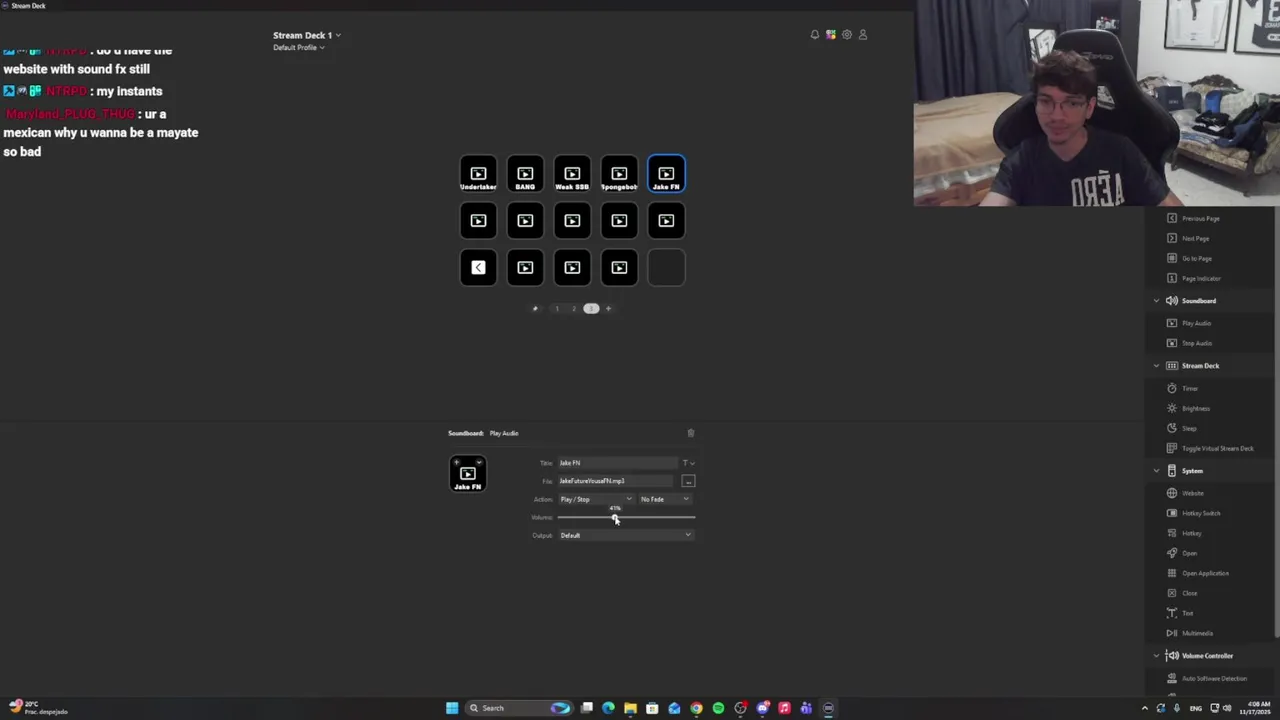Image resolution: width=1280 pixels, height=720 pixels.
Task: Select the Spongebob sound key
Action: [x=619, y=174]
